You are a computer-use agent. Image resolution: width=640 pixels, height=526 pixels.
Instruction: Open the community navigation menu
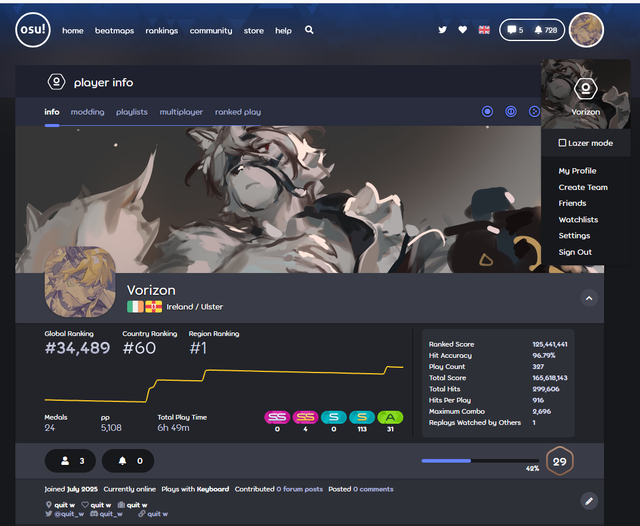pos(211,31)
